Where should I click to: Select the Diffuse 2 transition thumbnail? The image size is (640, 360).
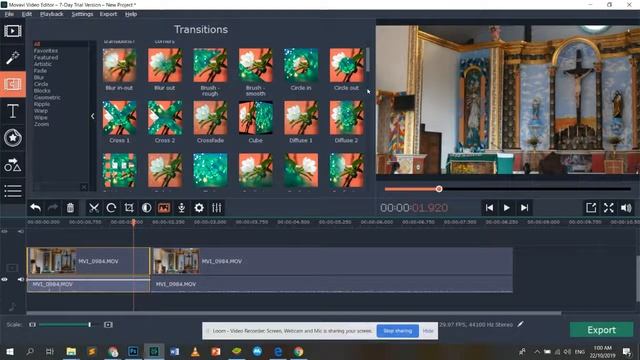346,118
